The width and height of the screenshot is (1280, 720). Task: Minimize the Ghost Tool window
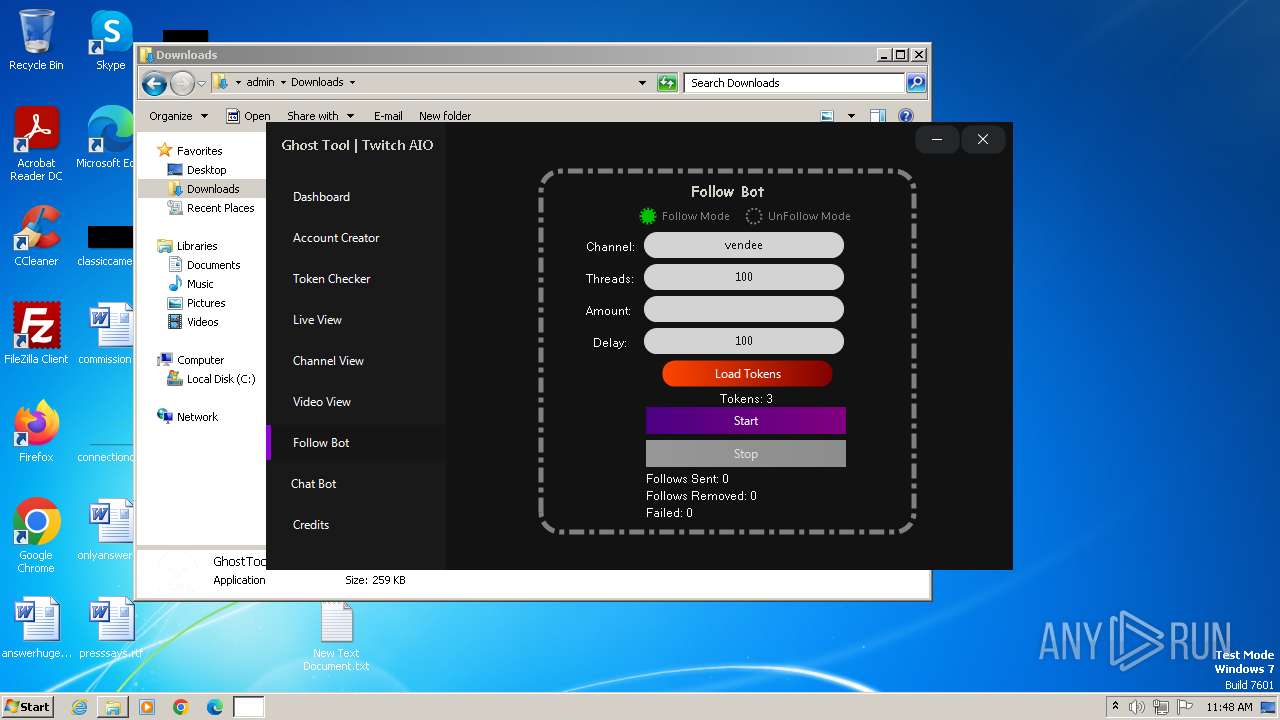click(x=937, y=140)
